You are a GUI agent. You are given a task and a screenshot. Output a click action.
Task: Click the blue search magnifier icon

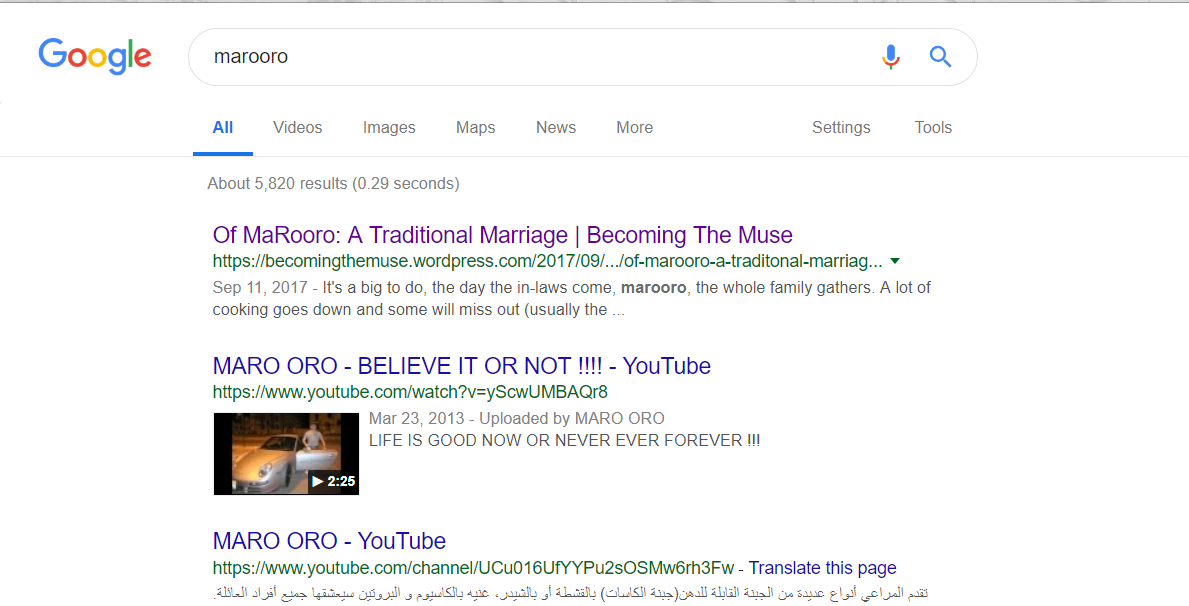pos(940,56)
